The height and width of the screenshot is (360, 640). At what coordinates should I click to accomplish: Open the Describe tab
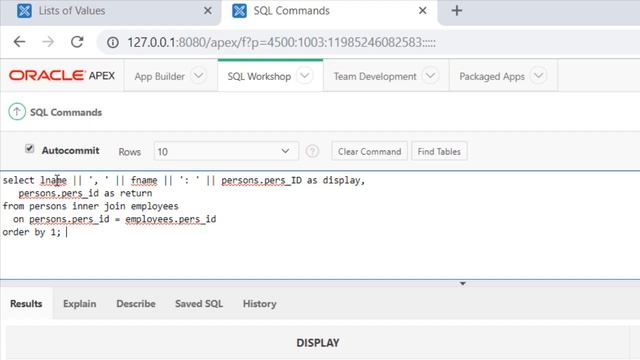pos(136,304)
